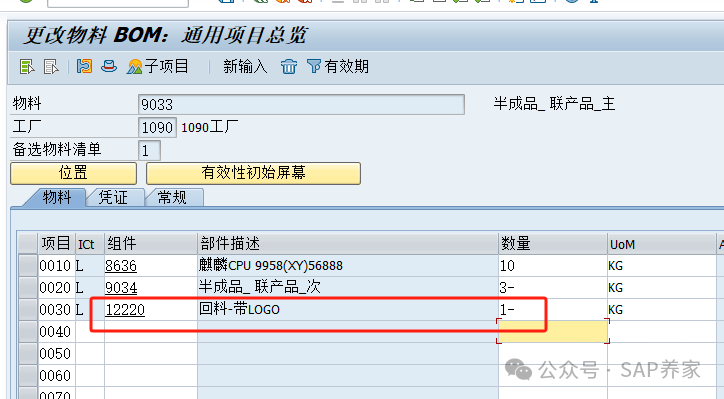Click quantity cell showing 3-

(x=553, y=288)
